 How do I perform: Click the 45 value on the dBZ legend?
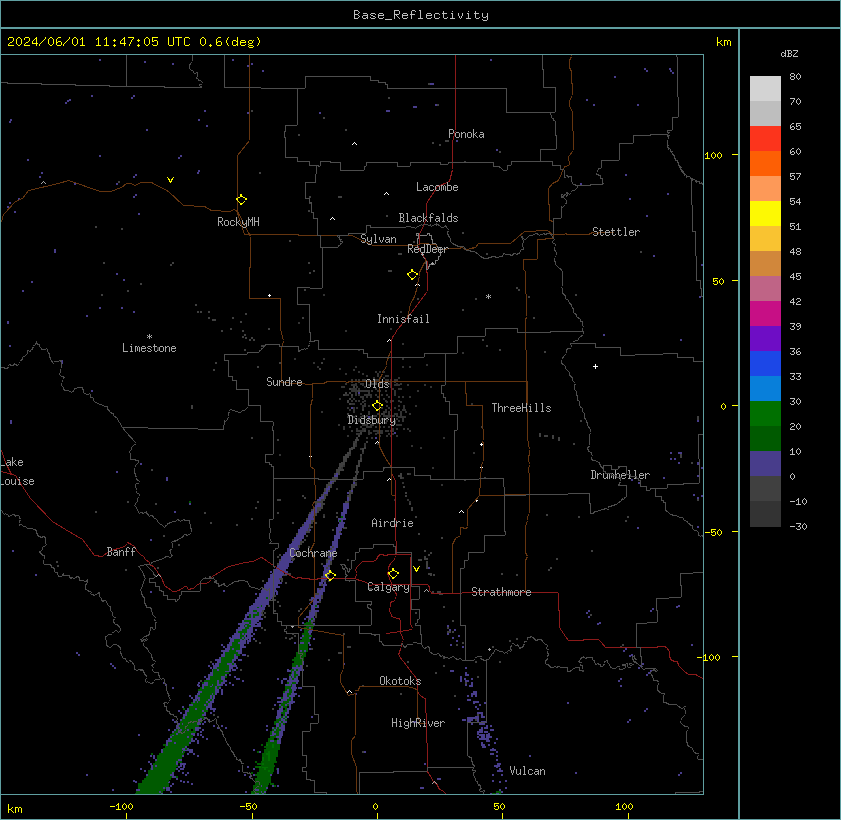click(795, 277)
